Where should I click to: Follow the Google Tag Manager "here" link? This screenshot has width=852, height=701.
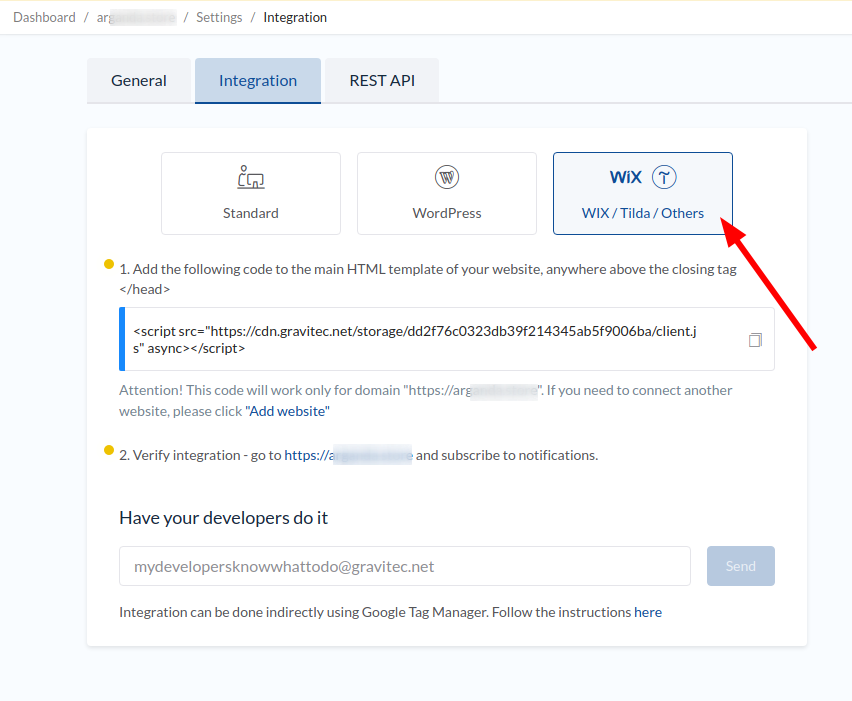click(x=648, y=612)
